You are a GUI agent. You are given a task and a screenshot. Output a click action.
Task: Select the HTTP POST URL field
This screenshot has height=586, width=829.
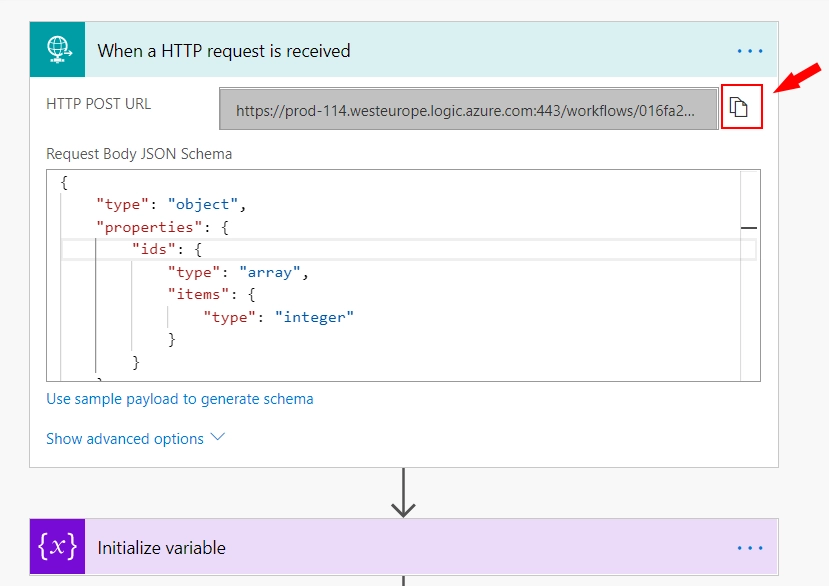pos(468,109)
